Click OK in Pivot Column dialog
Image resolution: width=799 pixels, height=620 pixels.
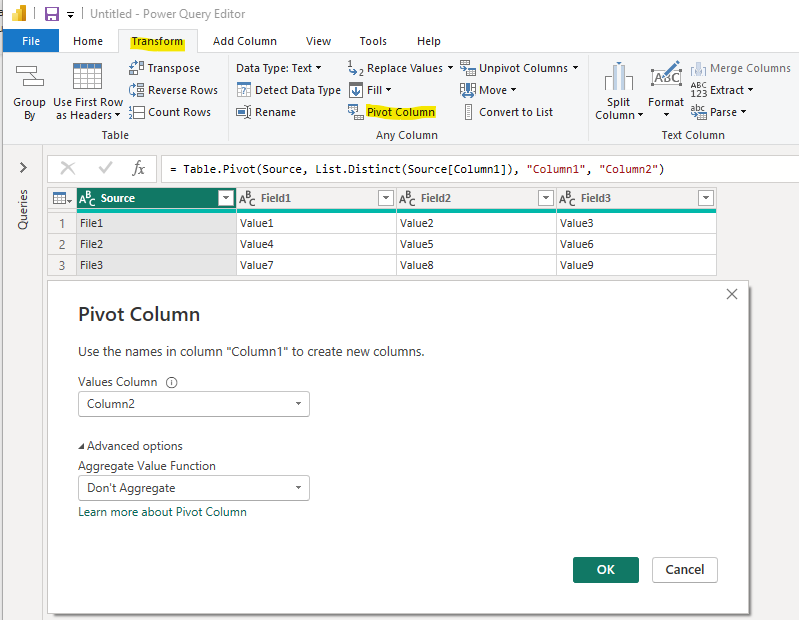pos(606,570)
